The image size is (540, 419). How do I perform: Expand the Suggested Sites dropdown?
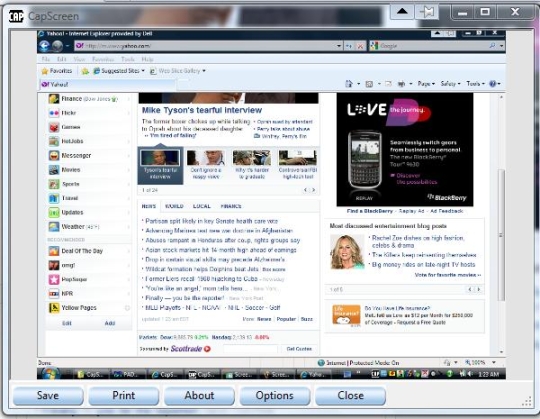pyautogui.click(x=143, y=71)
